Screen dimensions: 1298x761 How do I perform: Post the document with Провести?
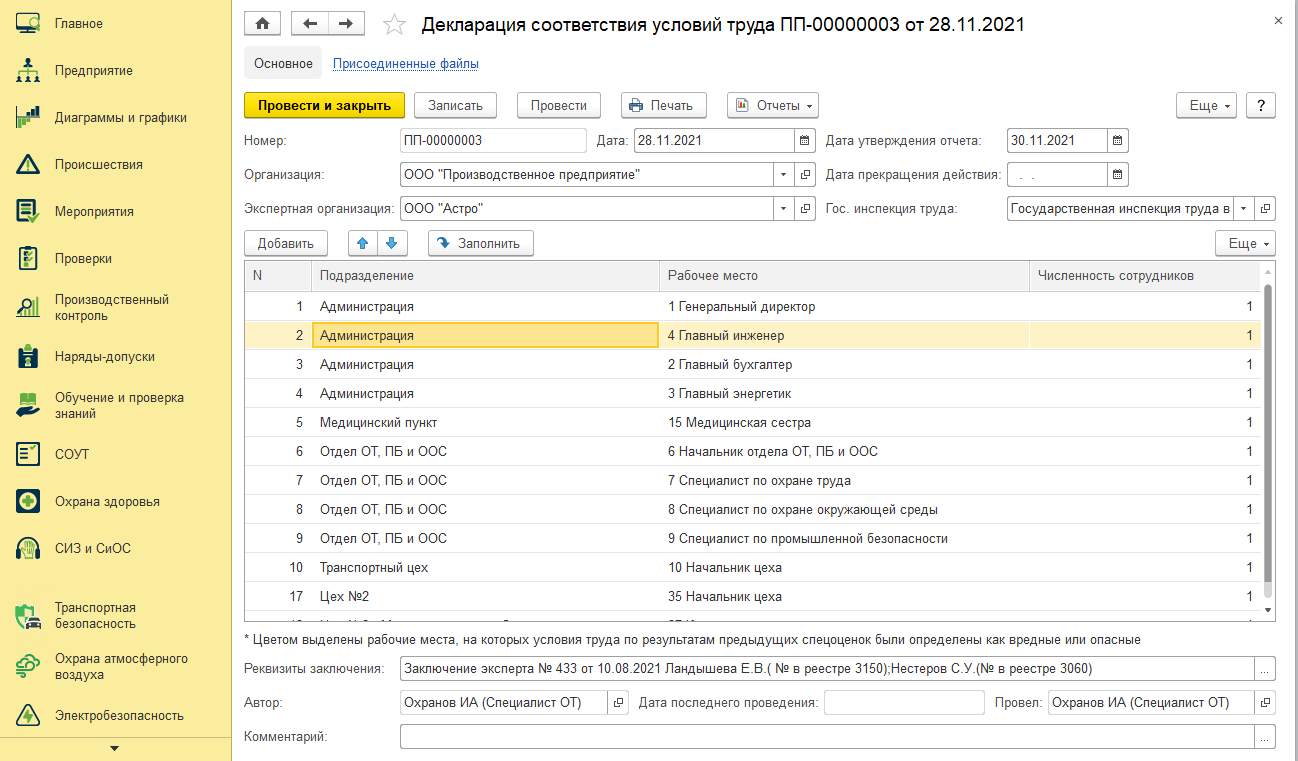(x=558, y=105)
